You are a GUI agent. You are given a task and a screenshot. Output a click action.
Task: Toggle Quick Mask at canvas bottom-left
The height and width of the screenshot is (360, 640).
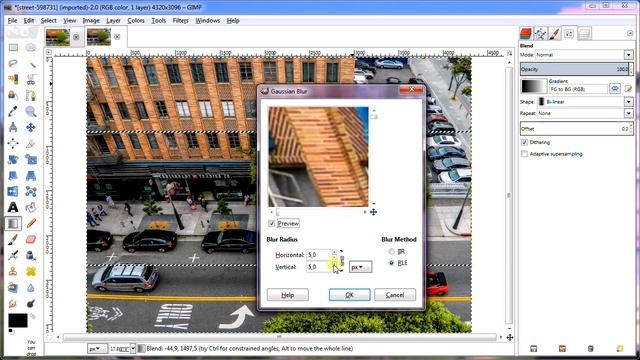[x=49, y=338]
